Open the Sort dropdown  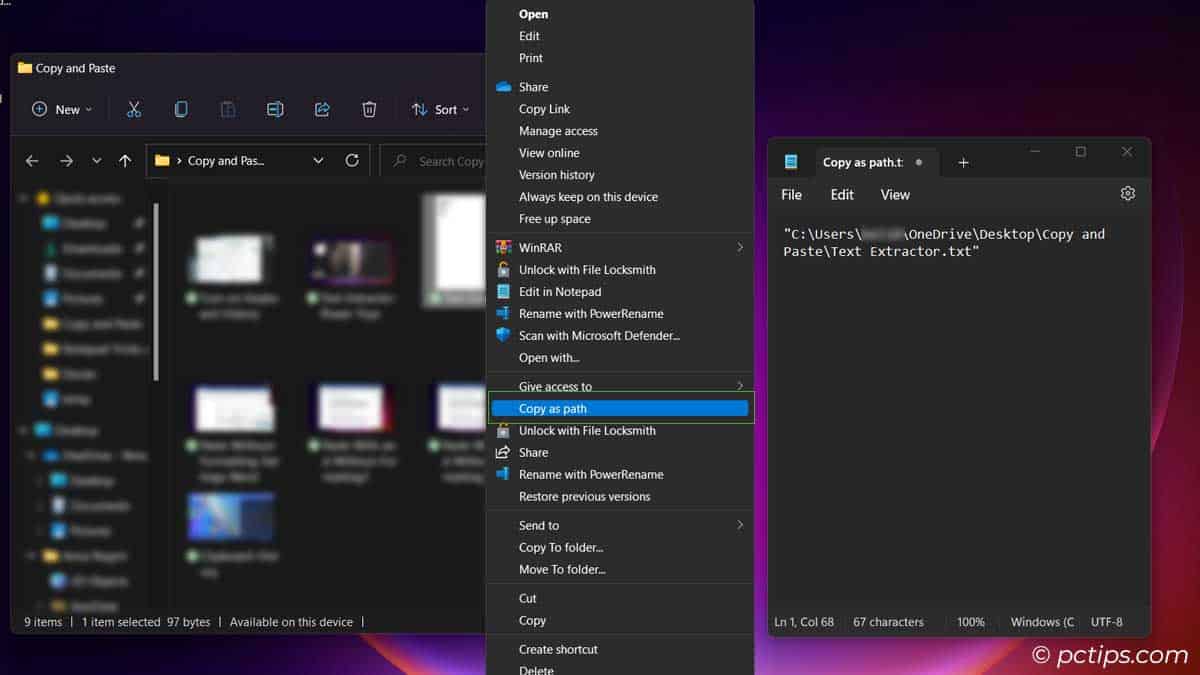441,109
